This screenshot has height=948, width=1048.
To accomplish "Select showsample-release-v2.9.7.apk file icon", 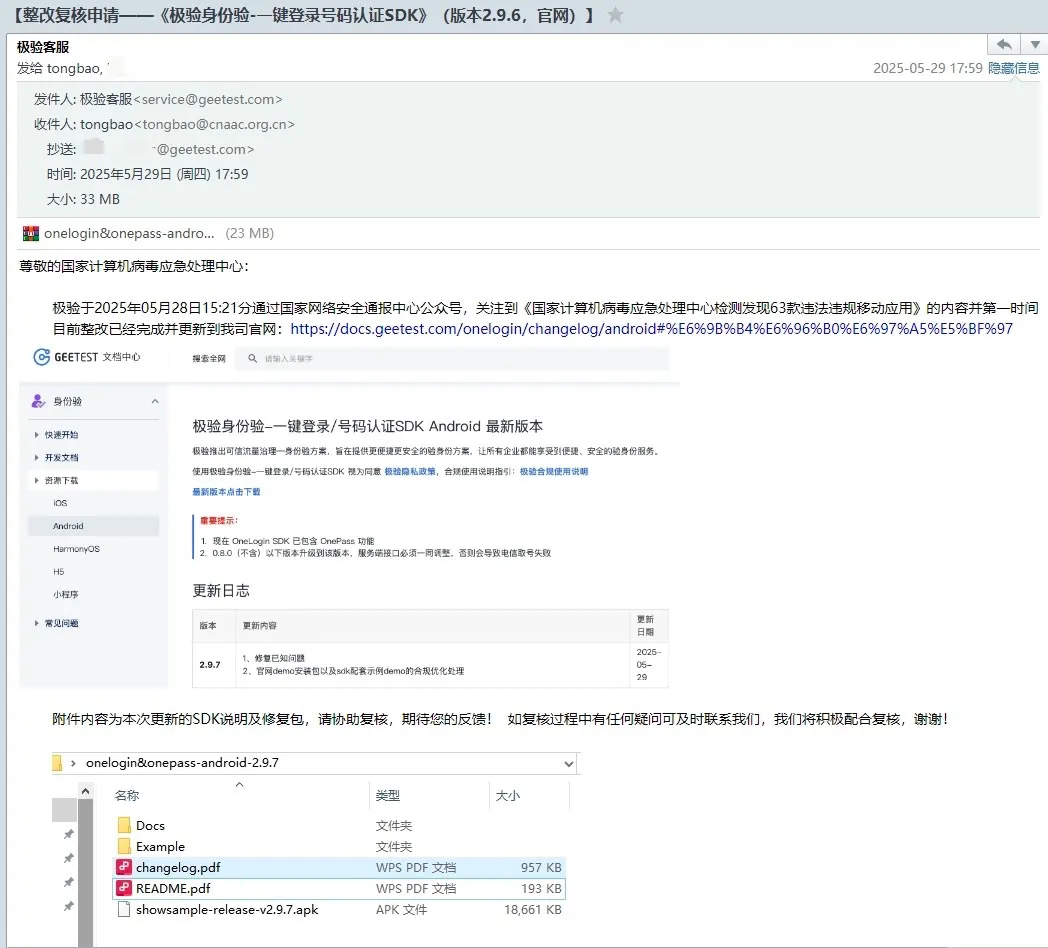I will tap(124, 909).
